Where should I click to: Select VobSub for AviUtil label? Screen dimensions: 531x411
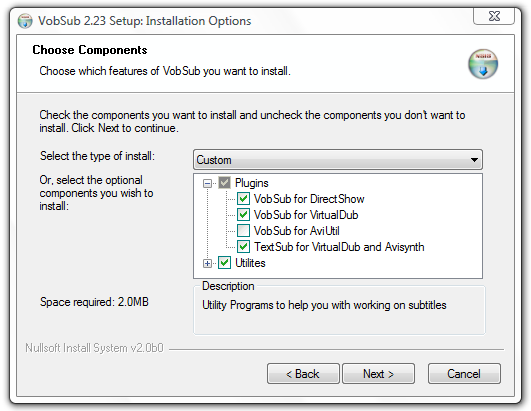[297, 231]
